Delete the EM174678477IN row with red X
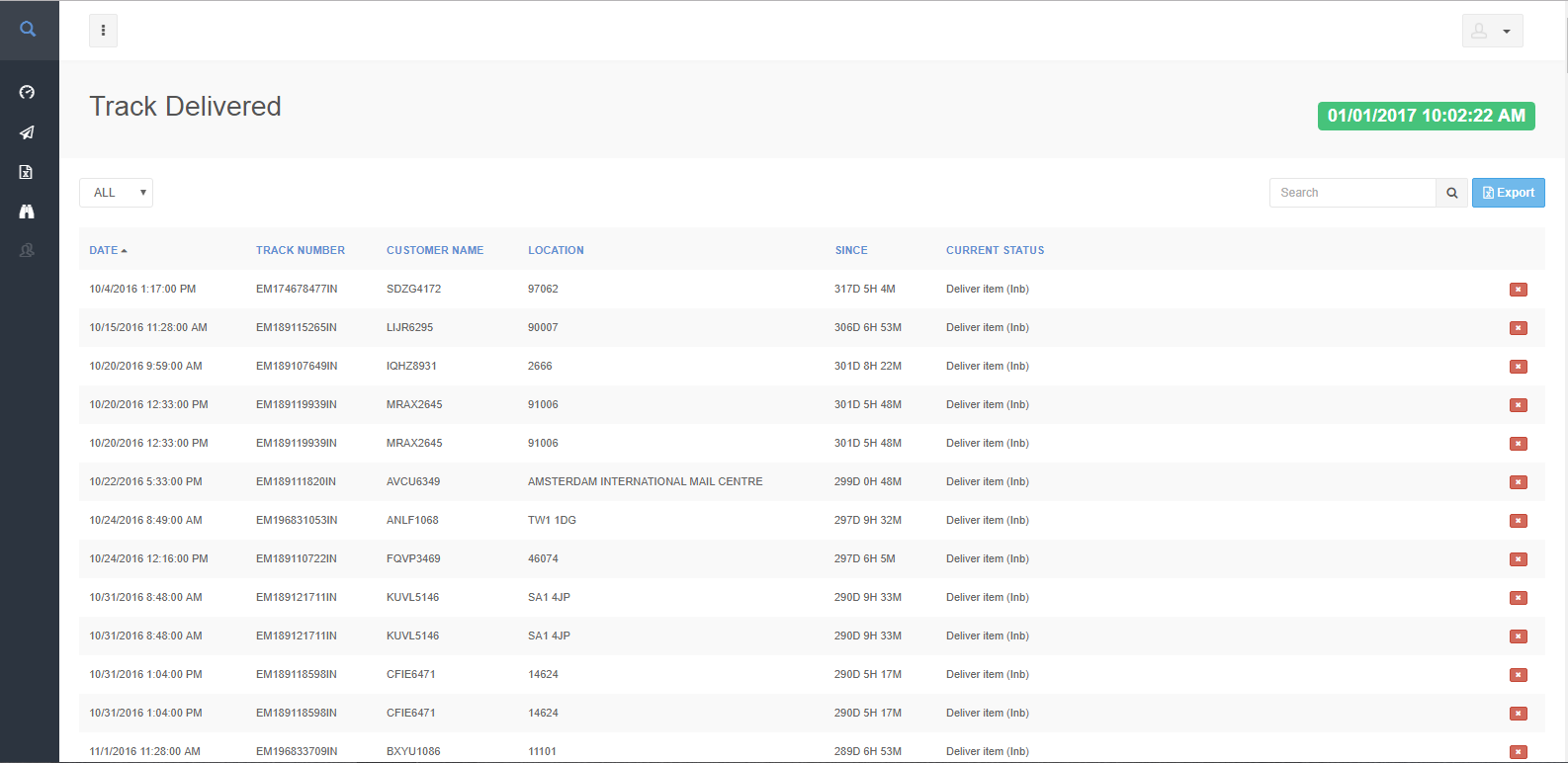This screenshot has height=763, width=1568. coord(1518,290)
